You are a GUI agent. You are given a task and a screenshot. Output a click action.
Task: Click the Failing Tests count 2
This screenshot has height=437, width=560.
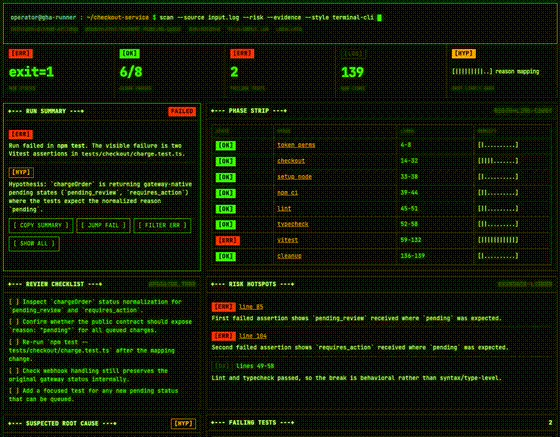(550, 423)
